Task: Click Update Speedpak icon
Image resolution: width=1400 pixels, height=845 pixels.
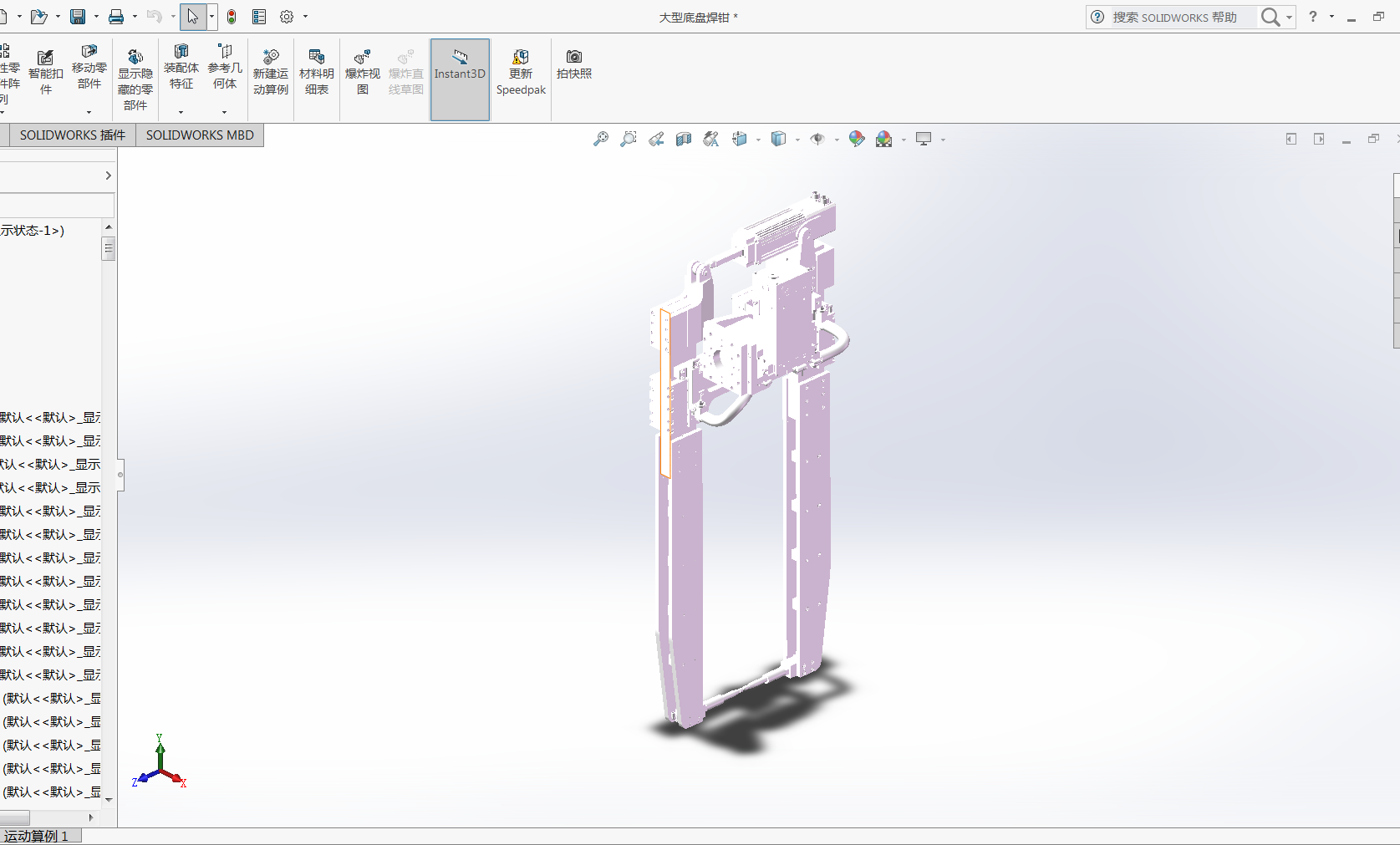Action: (x=521, y=71)
